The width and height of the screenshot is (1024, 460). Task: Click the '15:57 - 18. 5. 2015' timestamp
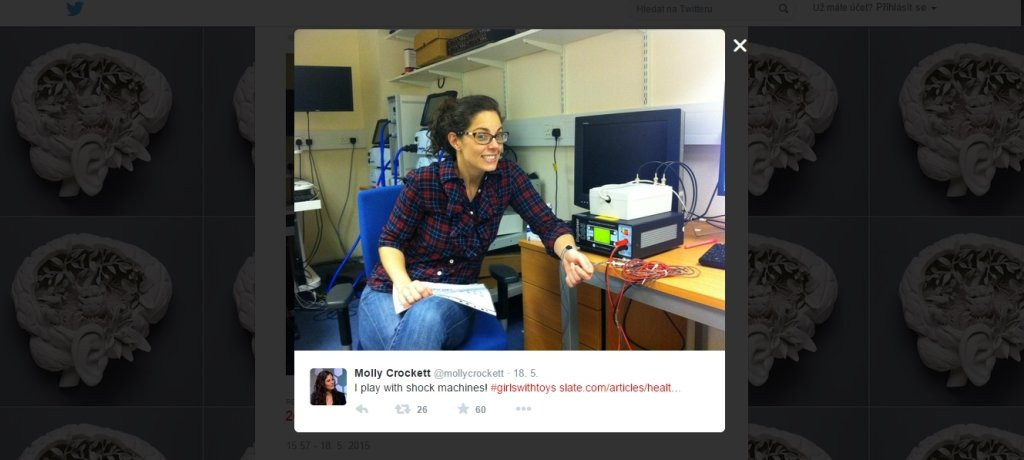coord(328,446)
